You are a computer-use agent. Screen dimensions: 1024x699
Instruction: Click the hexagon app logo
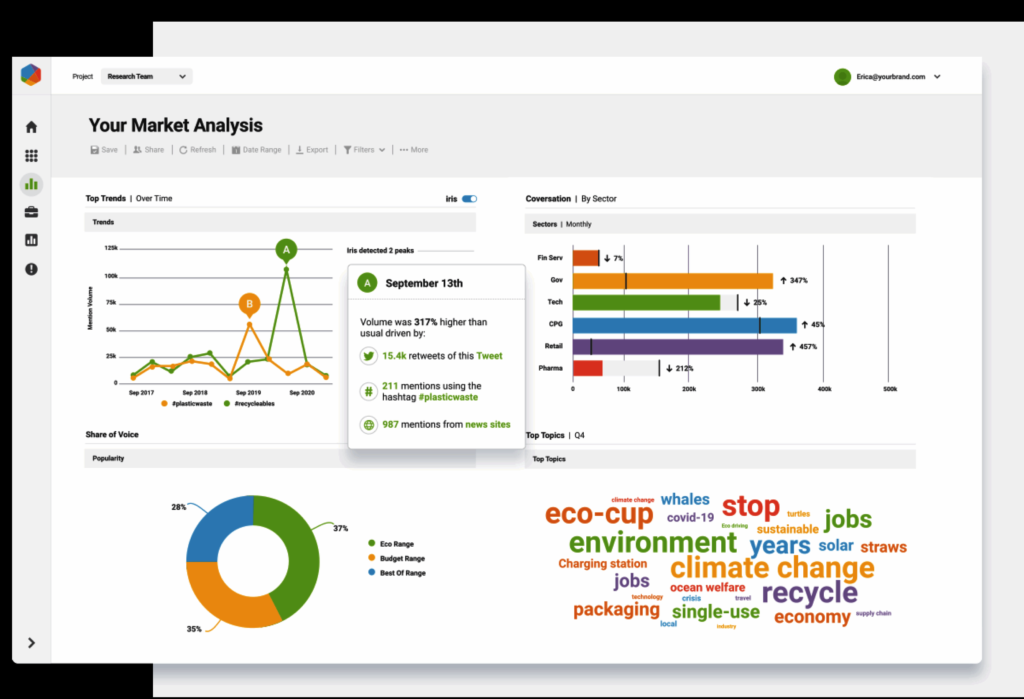(x=31, y=76)
